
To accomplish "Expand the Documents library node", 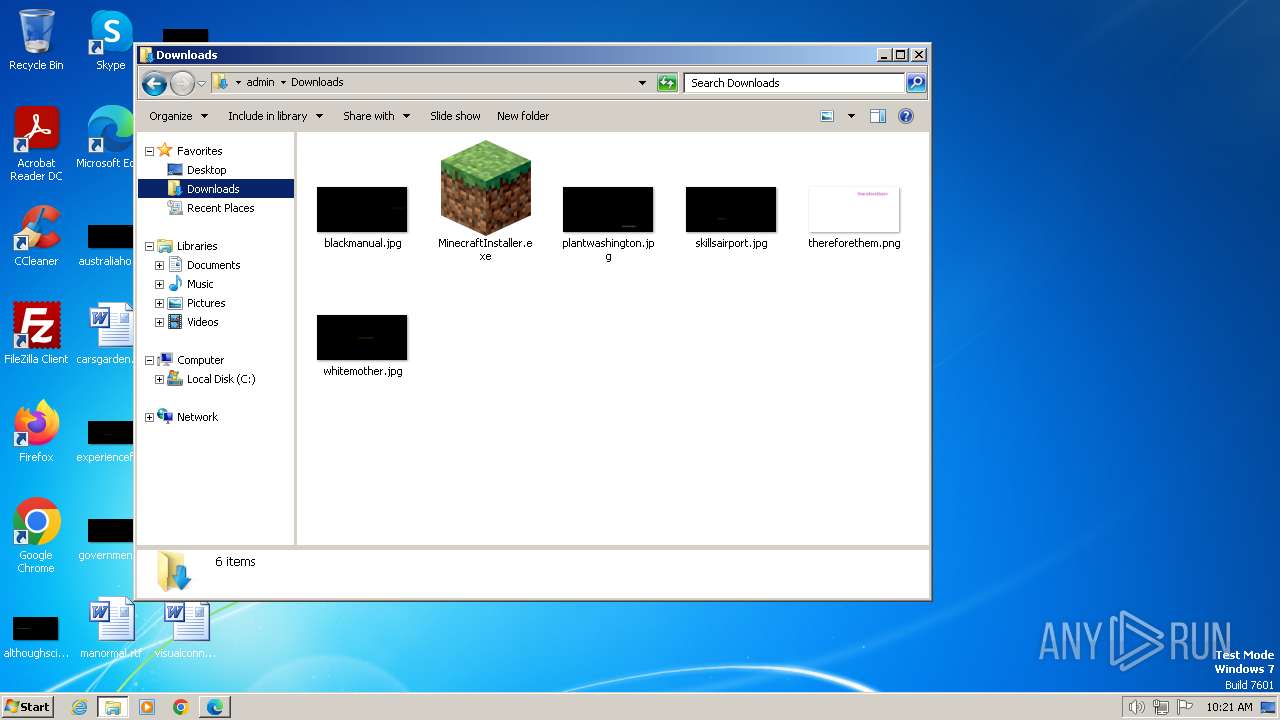I will (160, 265).
